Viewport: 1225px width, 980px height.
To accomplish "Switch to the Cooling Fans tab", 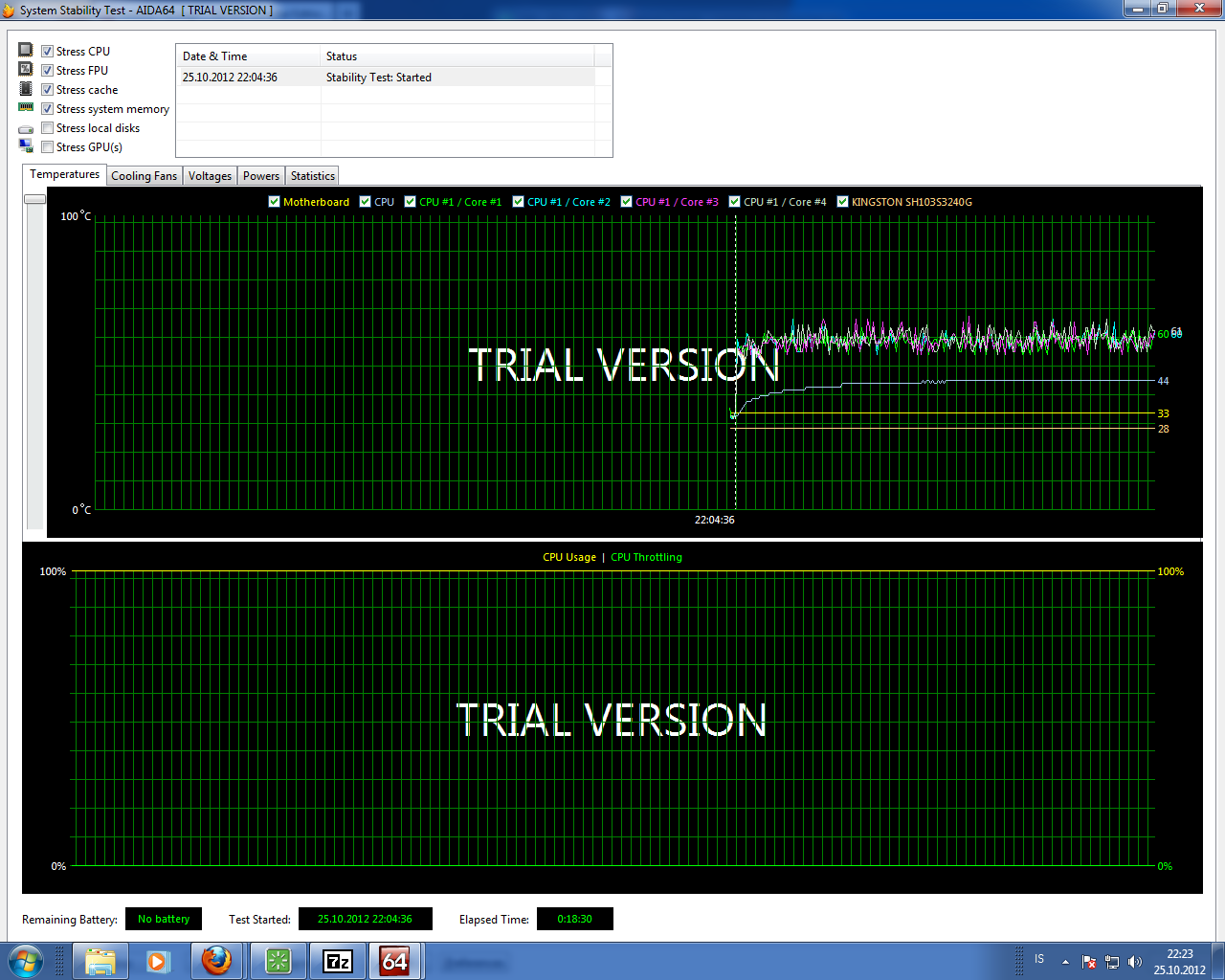I will tap(144, 175).
